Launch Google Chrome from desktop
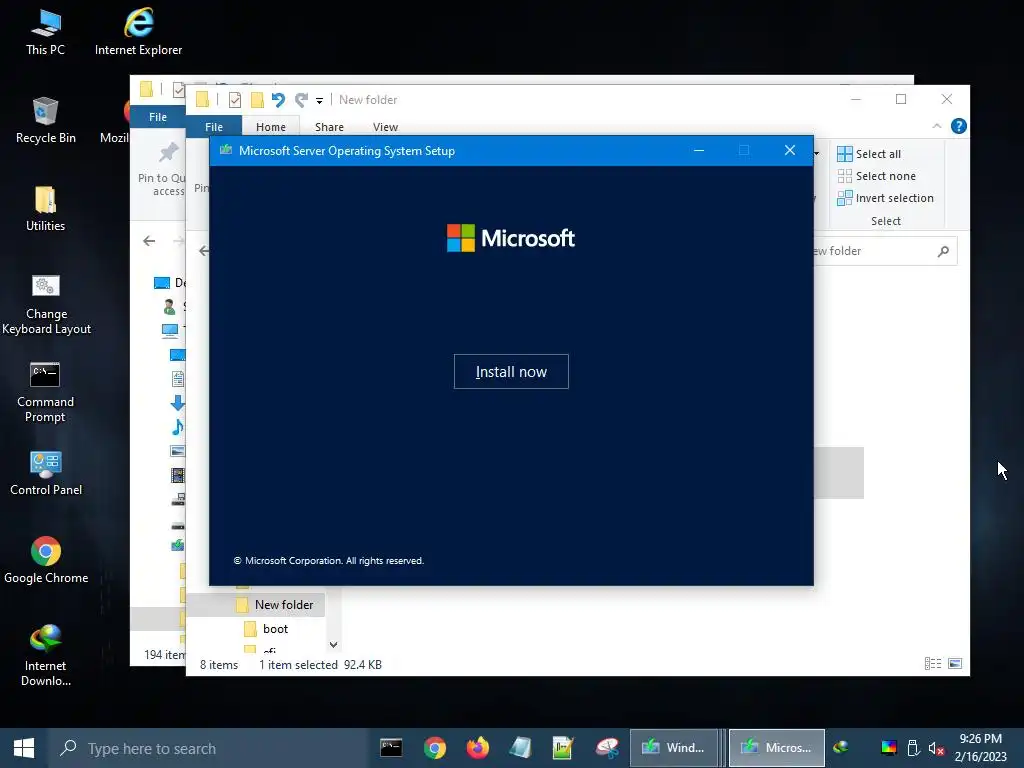The width and height of the screenshot is (1024, 768). click(46, 560)
